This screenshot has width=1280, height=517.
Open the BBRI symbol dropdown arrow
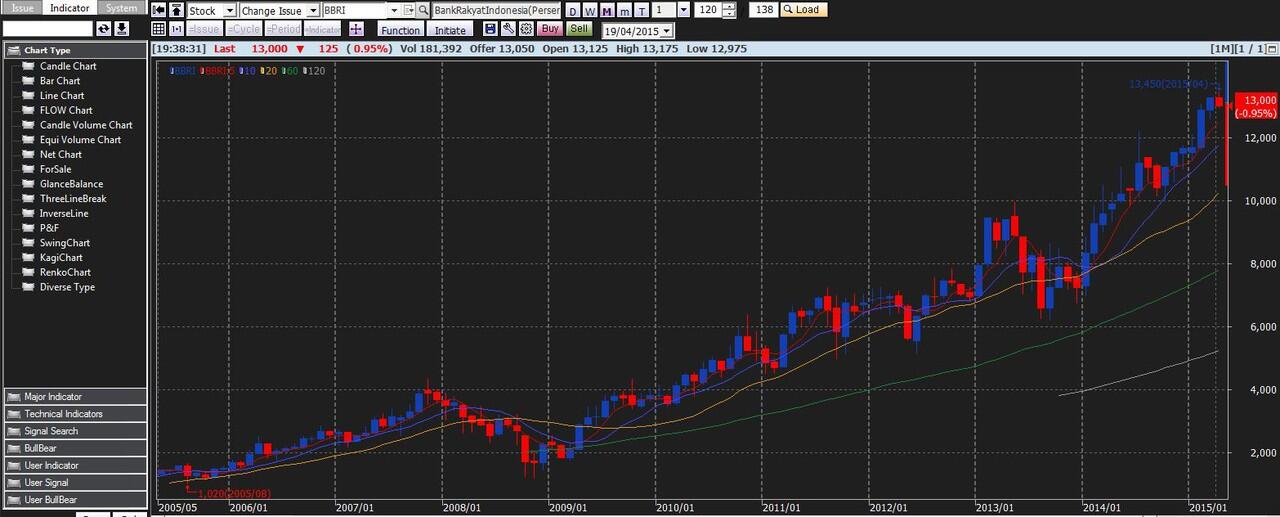[x=394, y=10]
